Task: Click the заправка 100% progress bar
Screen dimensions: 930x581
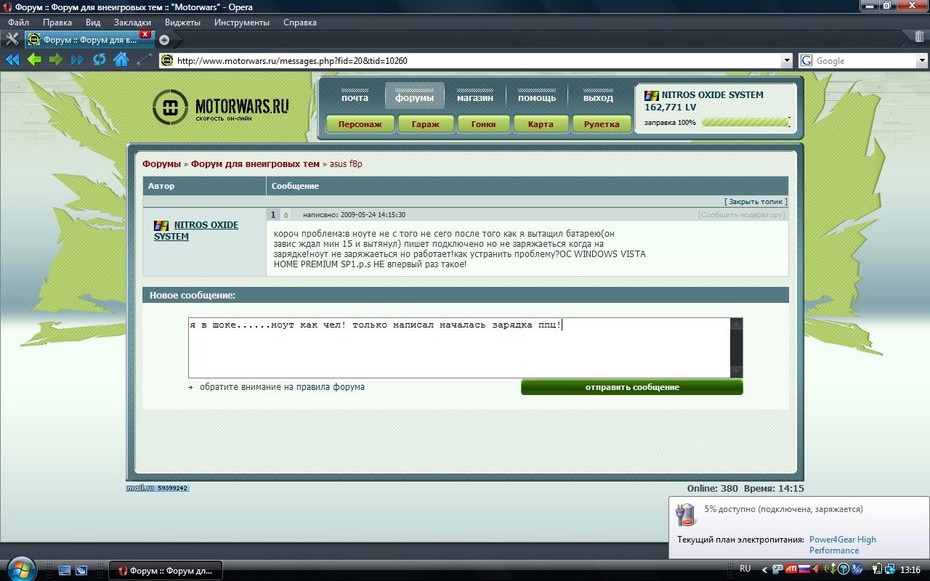Action: coord(745,122)
